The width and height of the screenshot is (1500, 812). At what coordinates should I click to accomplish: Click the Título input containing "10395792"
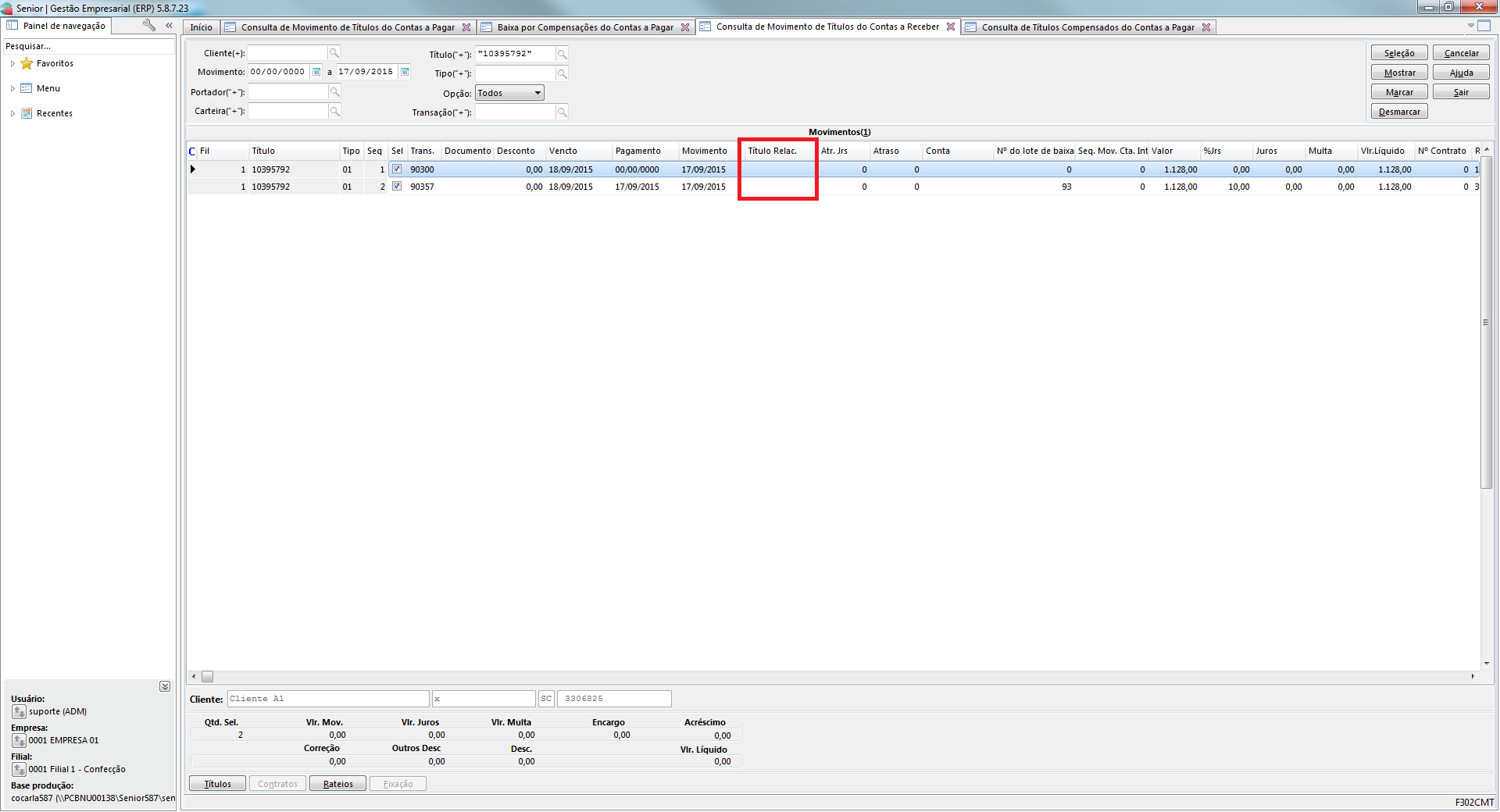(x=516, y=54)
